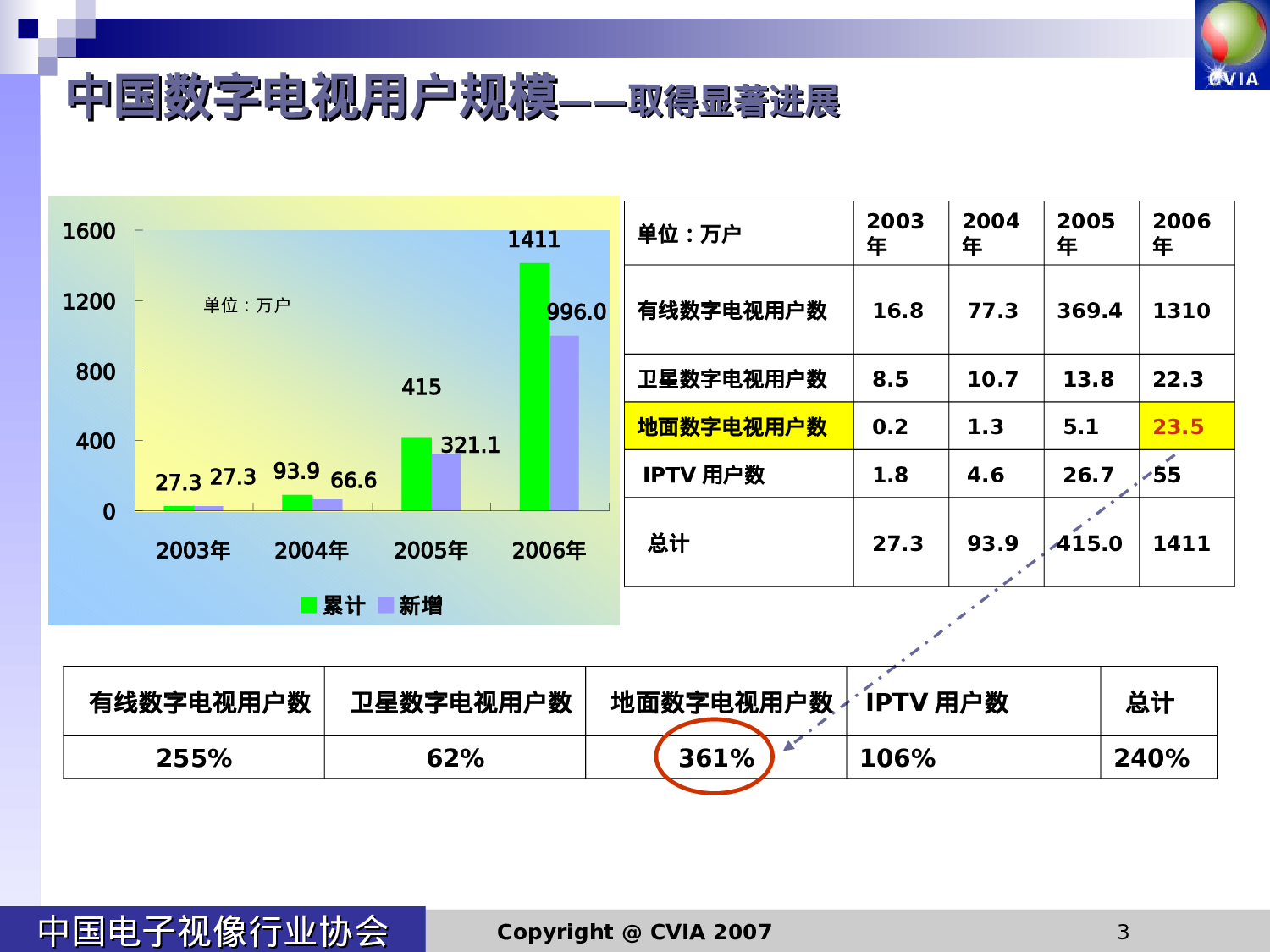
Task: Click the purple bar labeled 321.1
Action: pyautogui.click(x=444, y=482)
